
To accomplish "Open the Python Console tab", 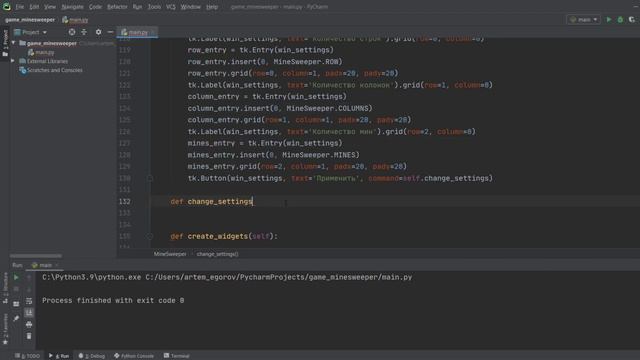I will point(134,356).
